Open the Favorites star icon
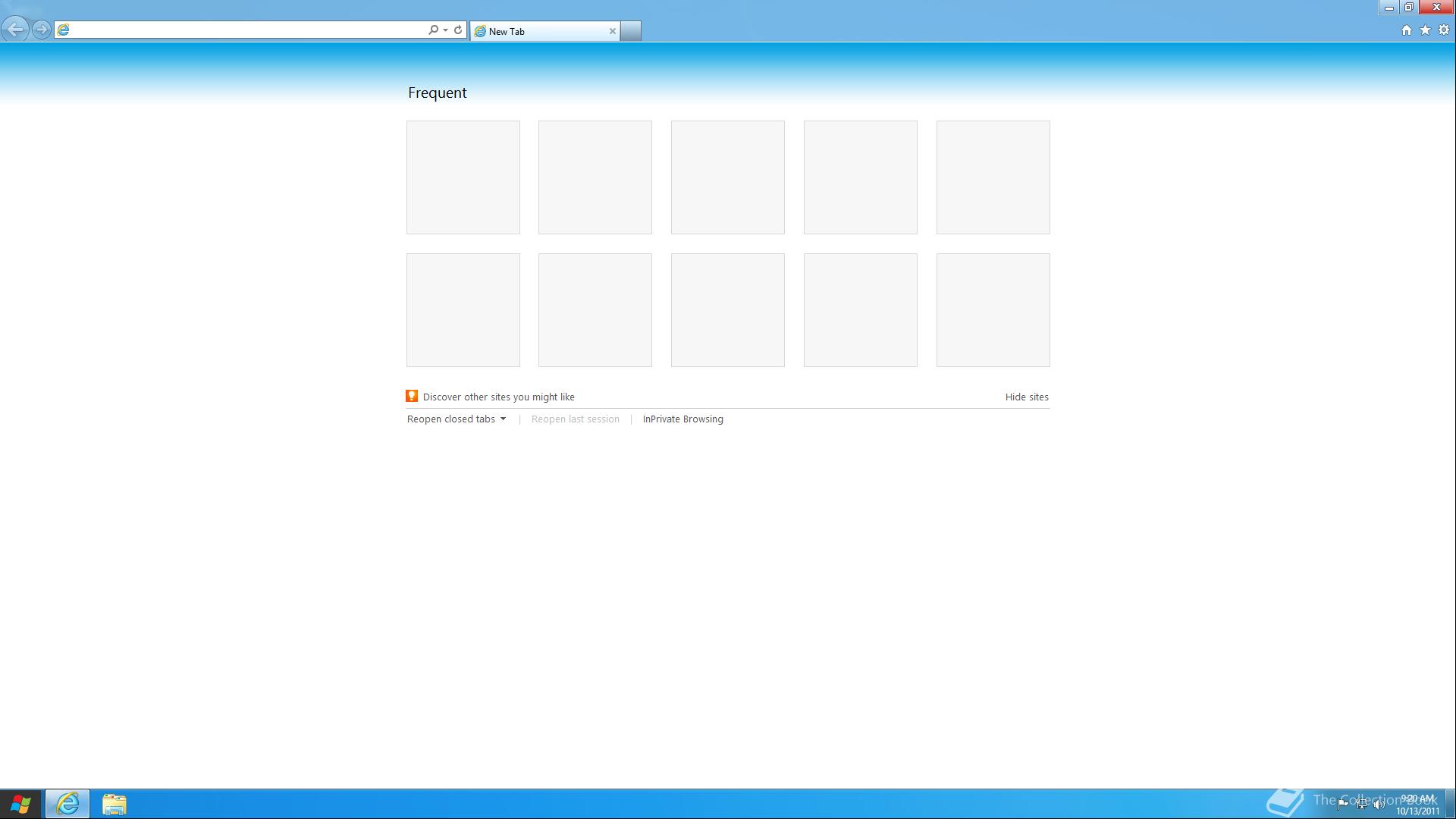The height and width of the screenshot is (819, 1456). click(1425, 30)
